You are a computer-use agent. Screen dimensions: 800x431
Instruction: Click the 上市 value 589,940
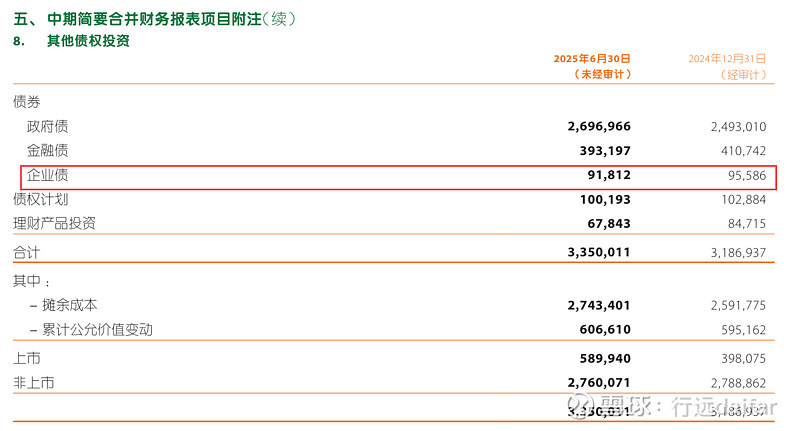605,359
